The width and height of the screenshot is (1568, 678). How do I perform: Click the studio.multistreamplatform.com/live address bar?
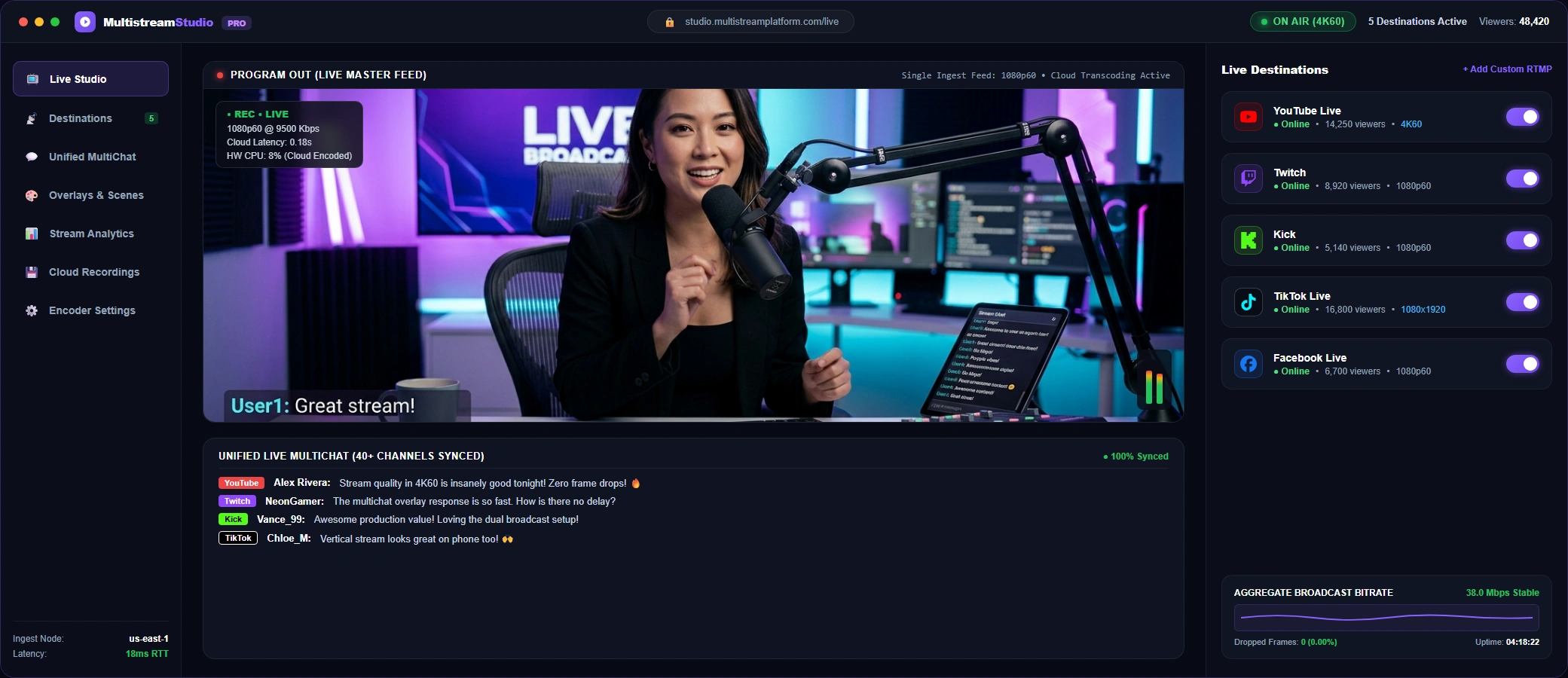pyautogui.click(x=750, y=22)
